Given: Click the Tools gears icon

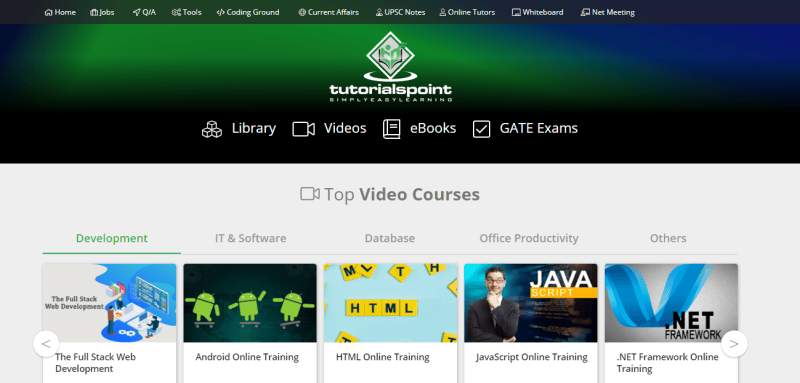Looking at the screenshot, I should (x=177, y=12).
